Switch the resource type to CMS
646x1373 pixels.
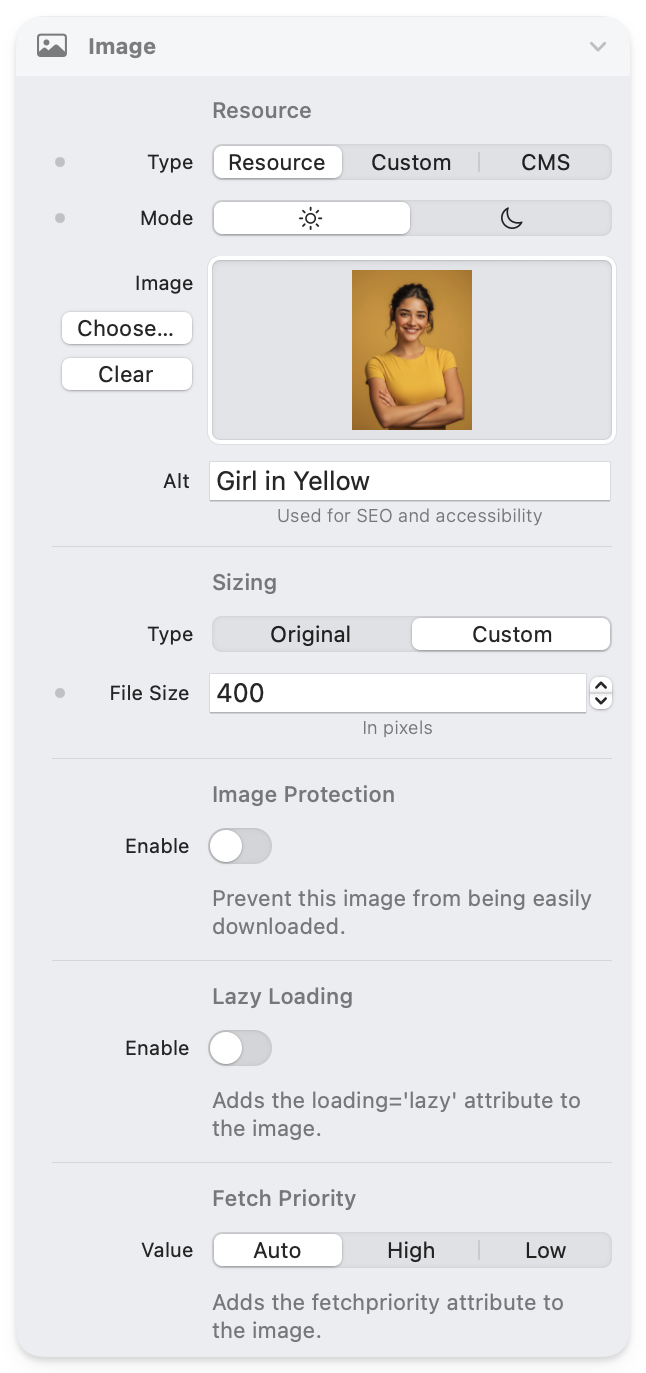[545, 162]
